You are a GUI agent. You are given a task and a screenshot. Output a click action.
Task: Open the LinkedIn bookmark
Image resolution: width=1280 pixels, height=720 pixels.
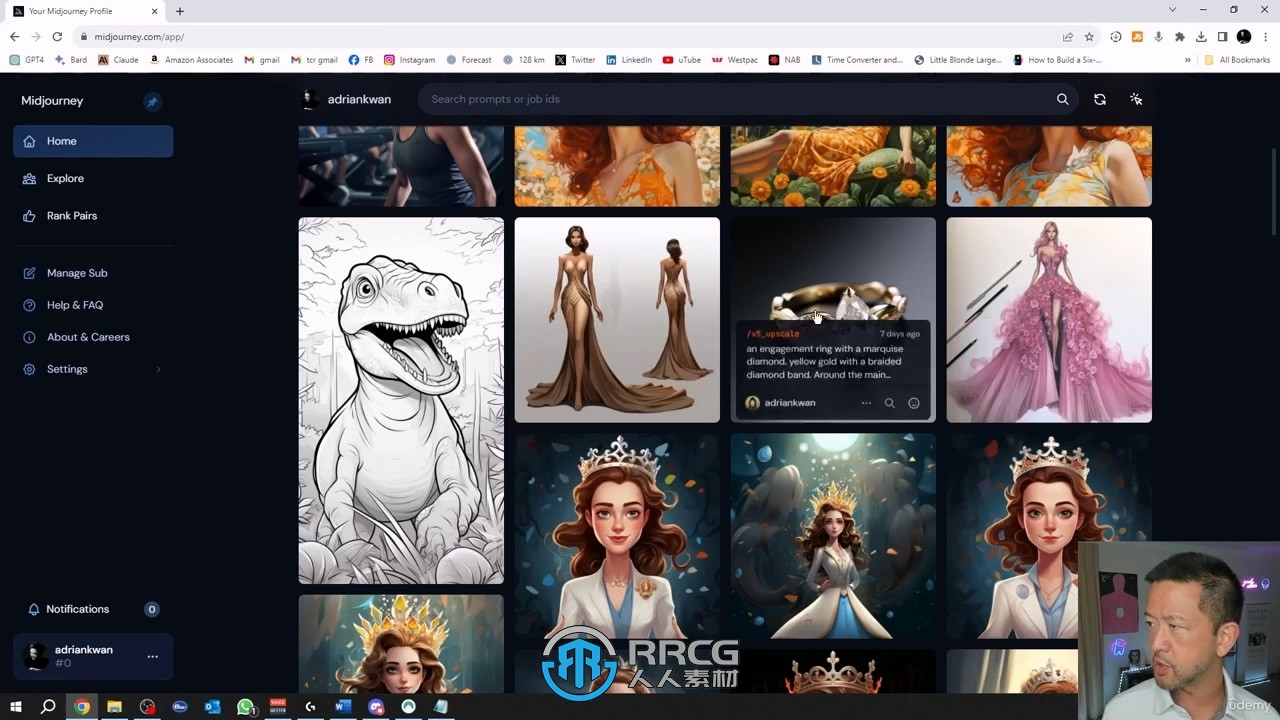pos(629,60)
